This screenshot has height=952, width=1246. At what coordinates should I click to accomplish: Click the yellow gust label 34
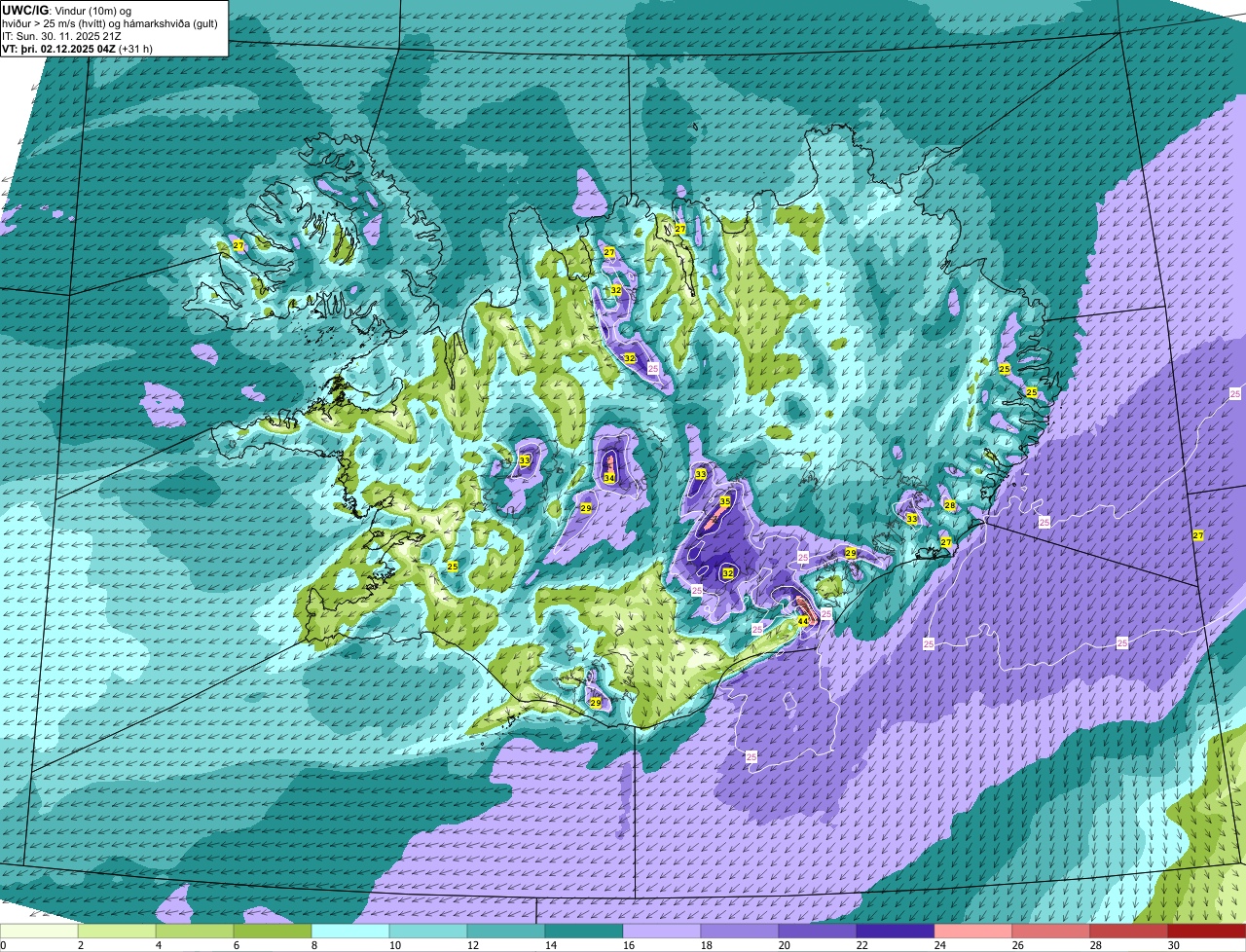click(608, 478)
